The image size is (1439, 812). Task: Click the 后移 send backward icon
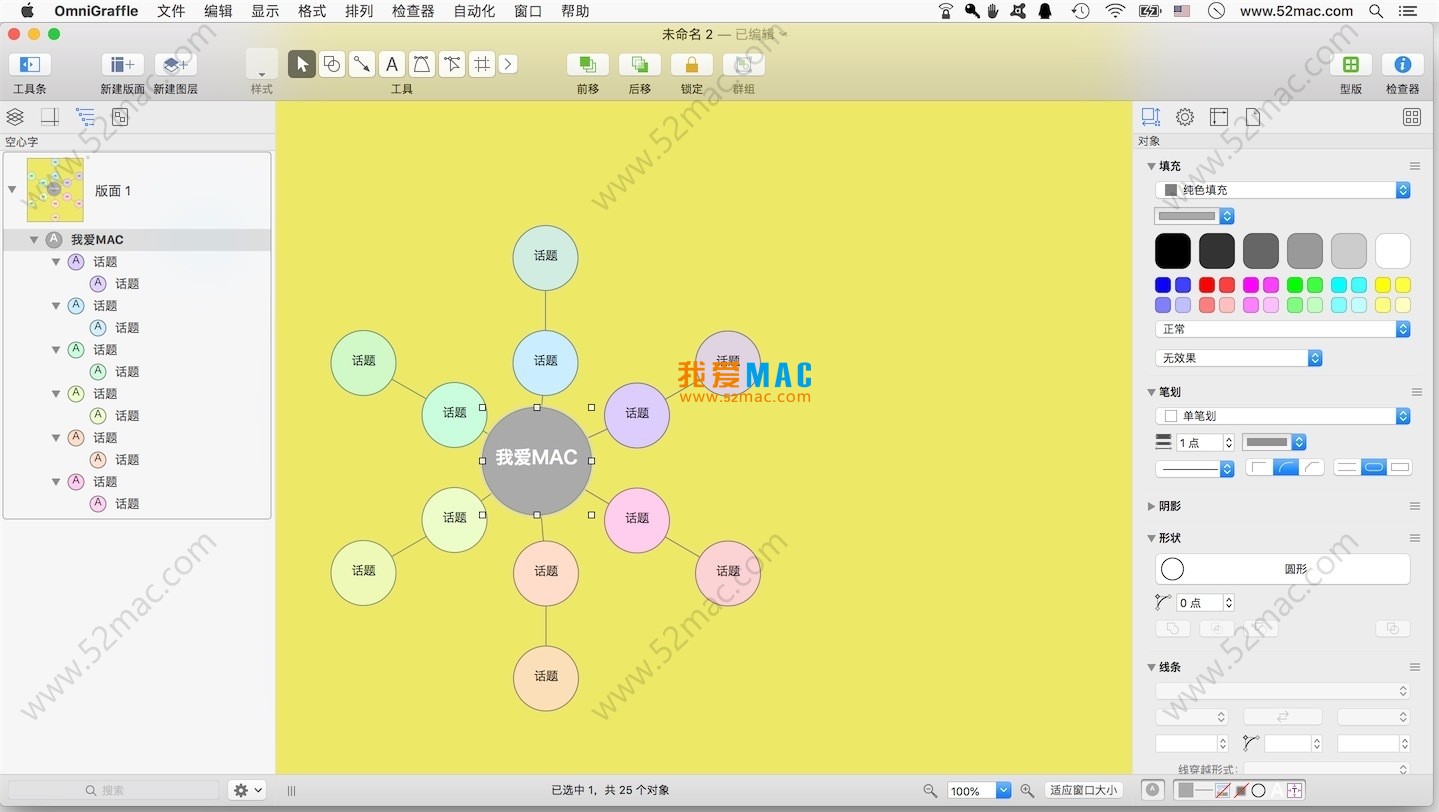[x=640, y=64]
